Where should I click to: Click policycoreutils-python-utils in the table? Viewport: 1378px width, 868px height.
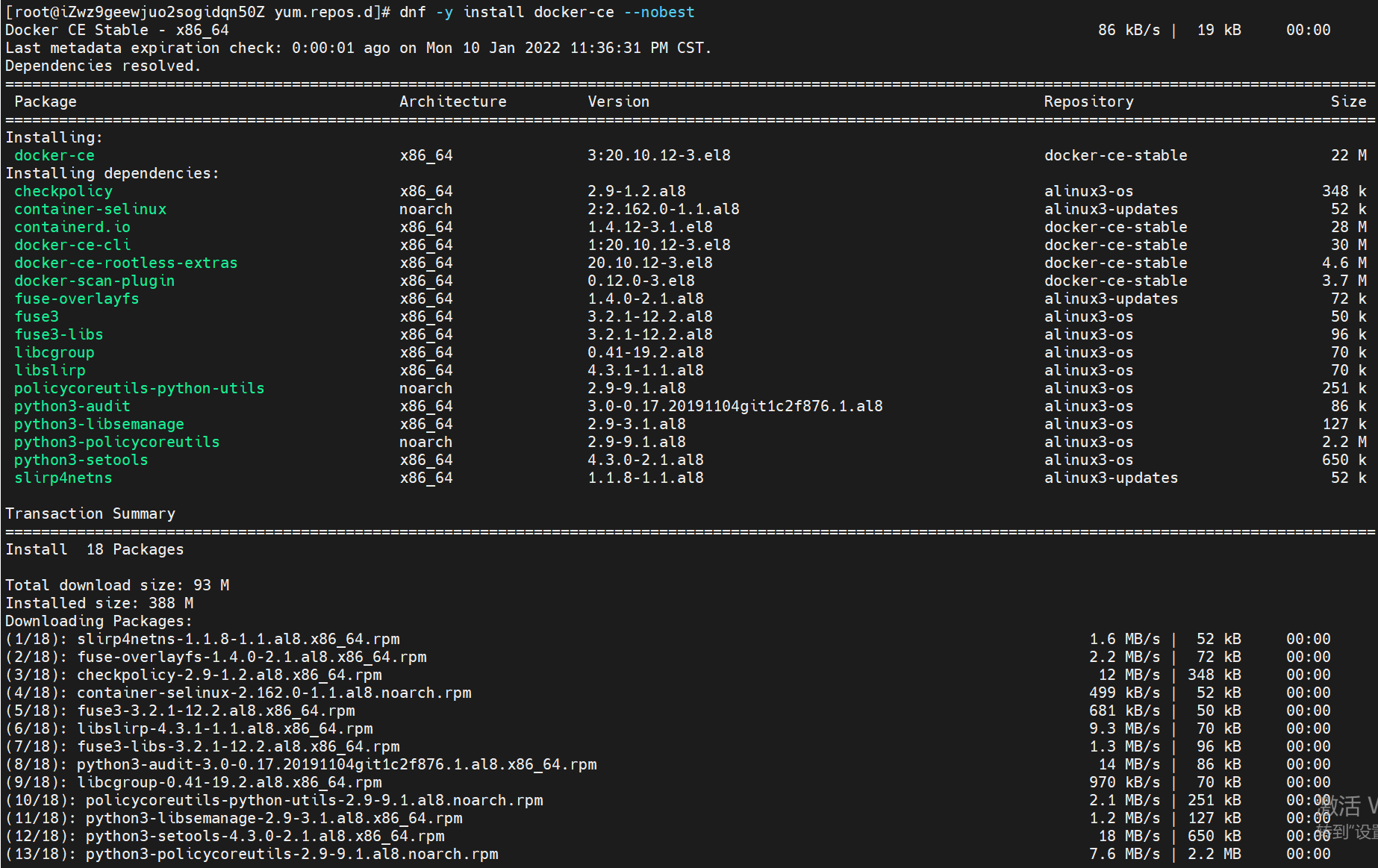(140, 388)
